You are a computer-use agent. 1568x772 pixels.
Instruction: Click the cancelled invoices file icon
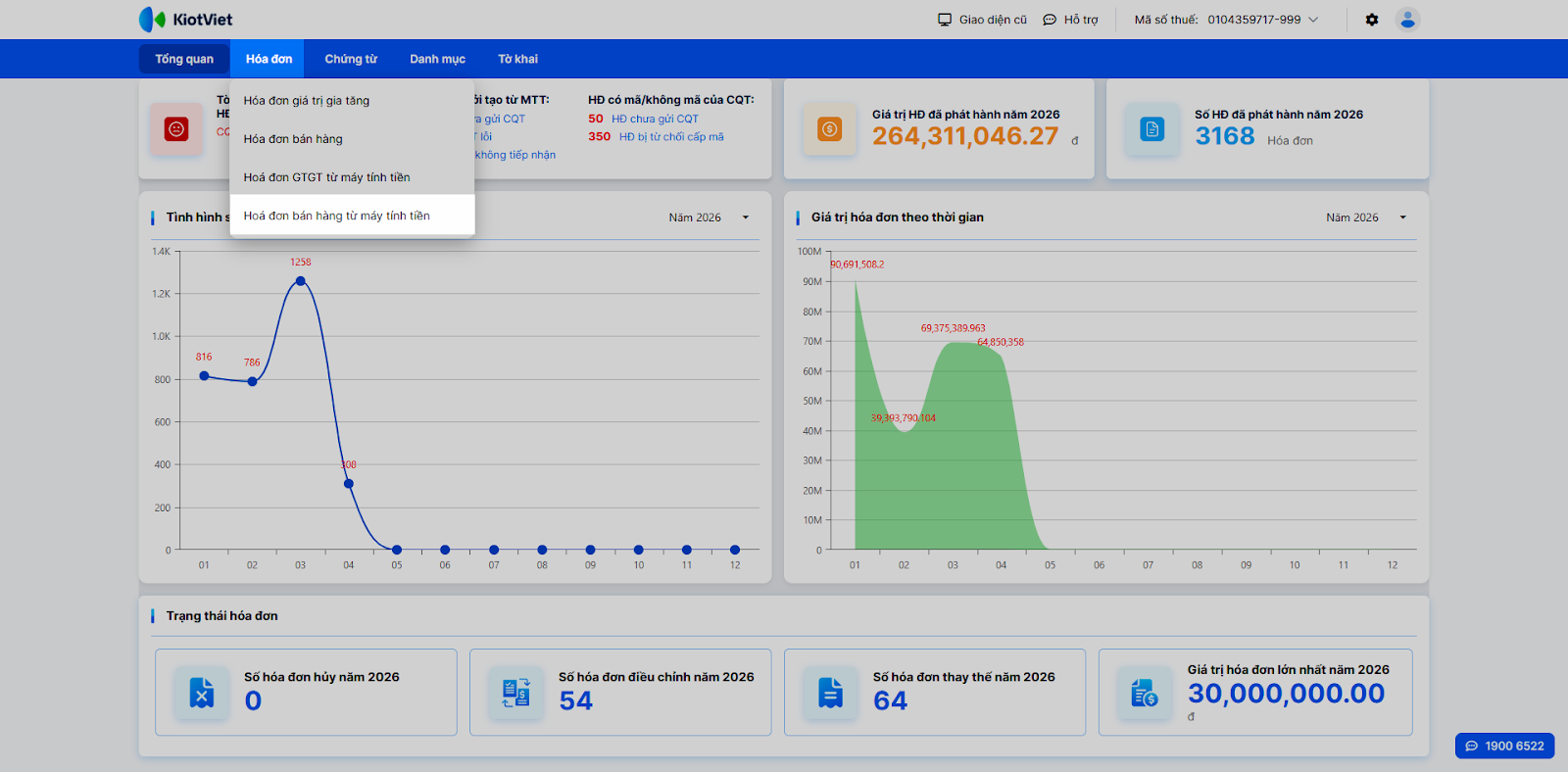202,693
